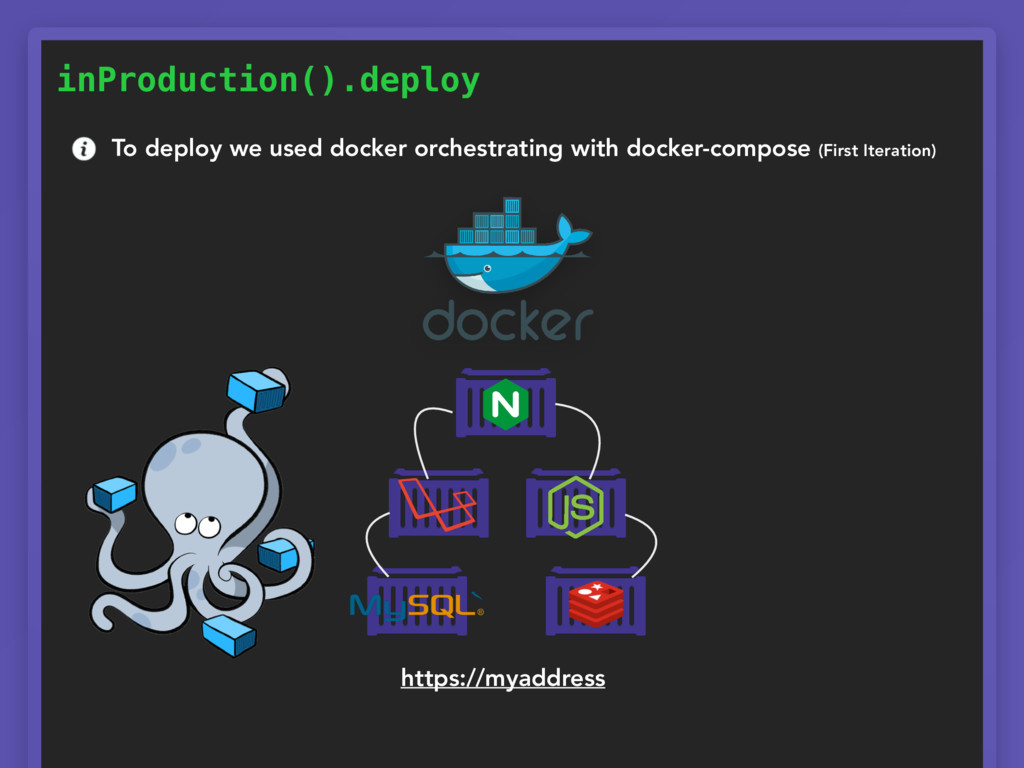Select the Laravel container icon
The height and width of the screenshot is (768, 1024).
[x=438, y=504]
